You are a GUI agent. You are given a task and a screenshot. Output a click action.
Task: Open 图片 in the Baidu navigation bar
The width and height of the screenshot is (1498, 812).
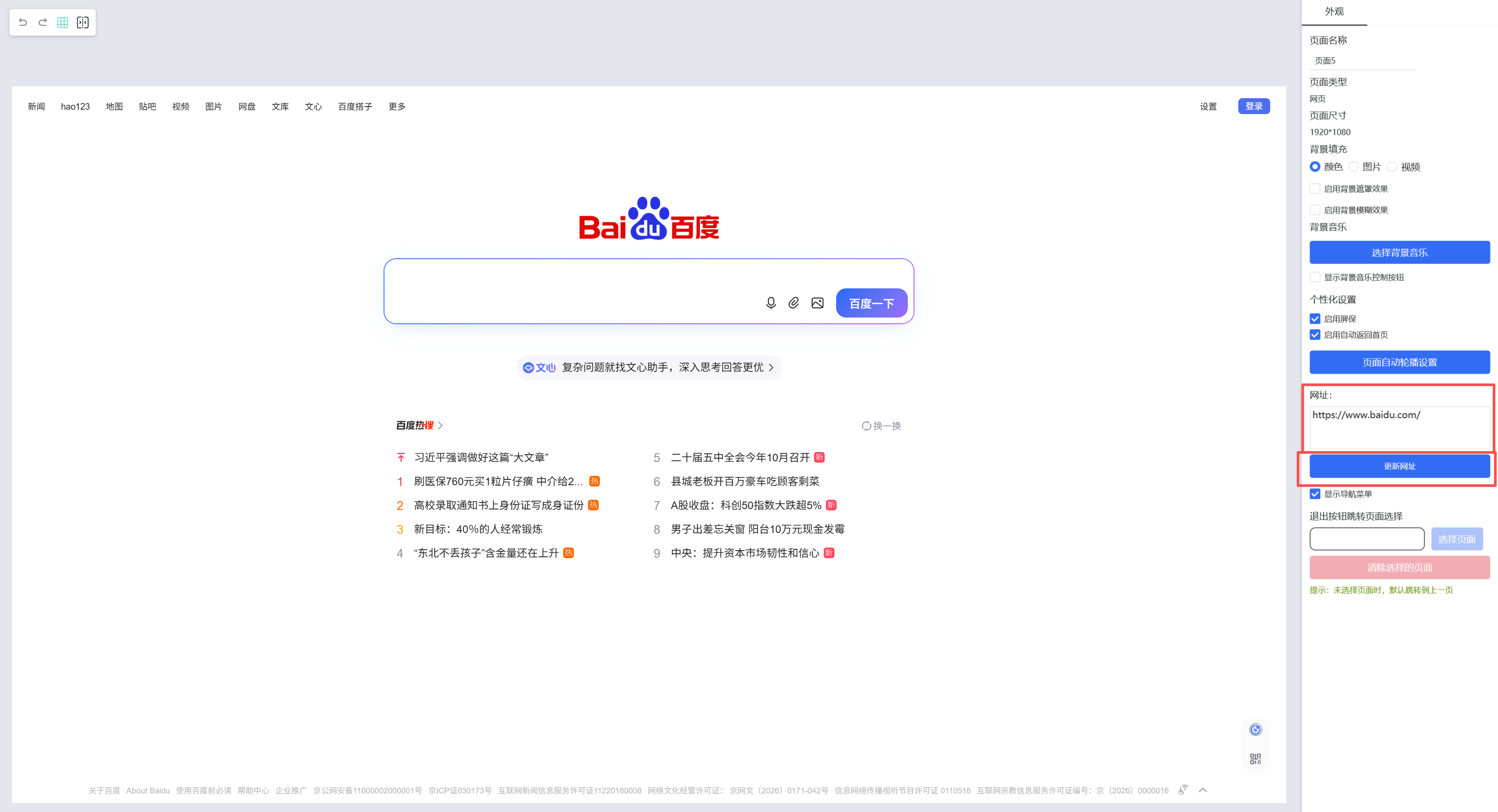coord(213,107)
